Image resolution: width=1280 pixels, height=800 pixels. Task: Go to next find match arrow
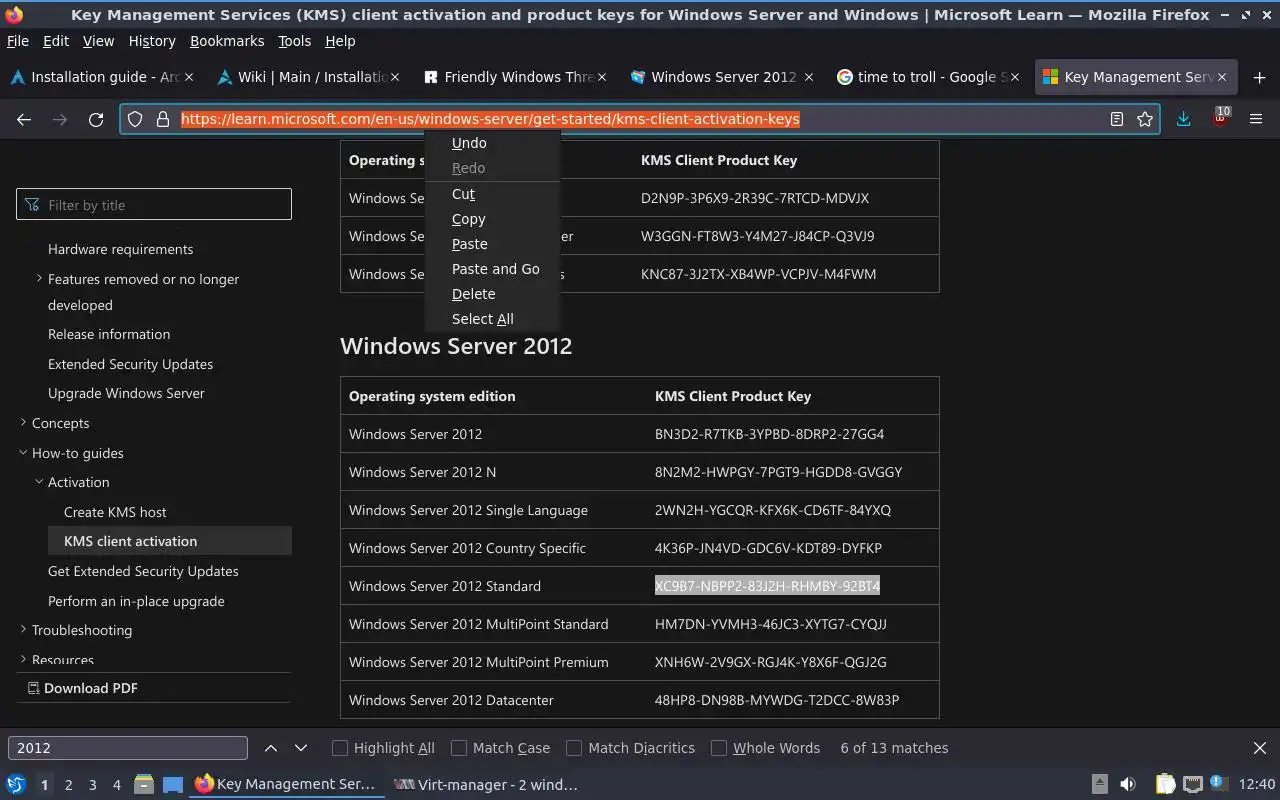(x=301, y=748)
